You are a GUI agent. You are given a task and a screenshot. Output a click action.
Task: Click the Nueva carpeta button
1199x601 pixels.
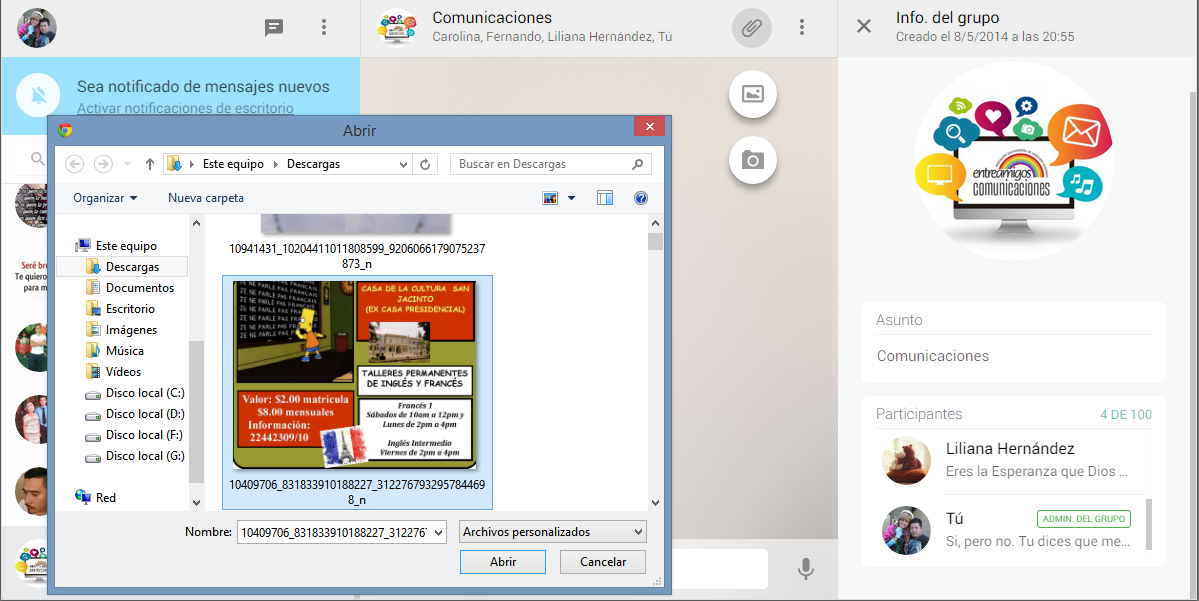click(206, 198)
